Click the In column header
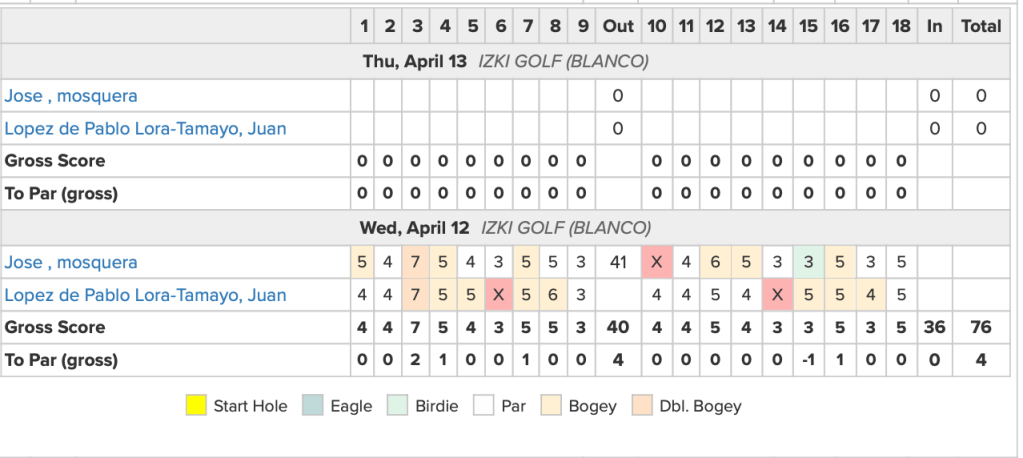The image size is (1023, 458). (x=934, y=27)
